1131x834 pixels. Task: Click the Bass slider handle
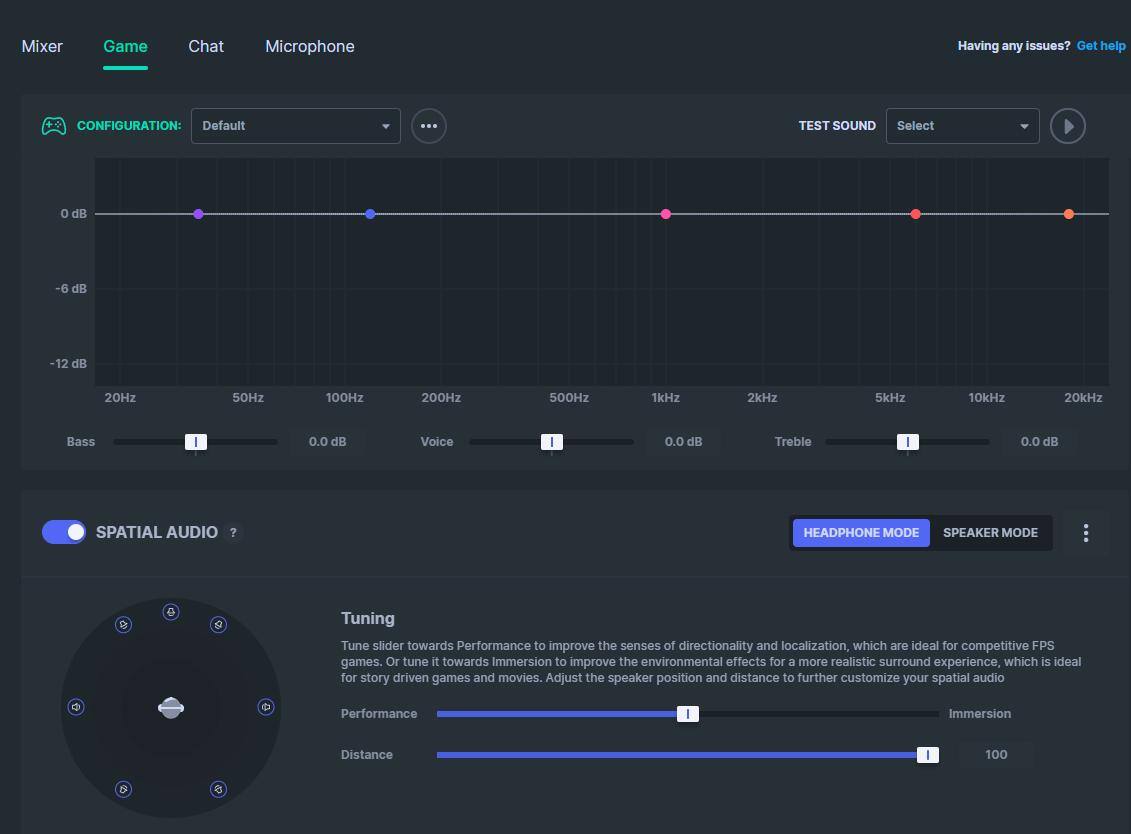pyautogui.click(x=196, y=442)
